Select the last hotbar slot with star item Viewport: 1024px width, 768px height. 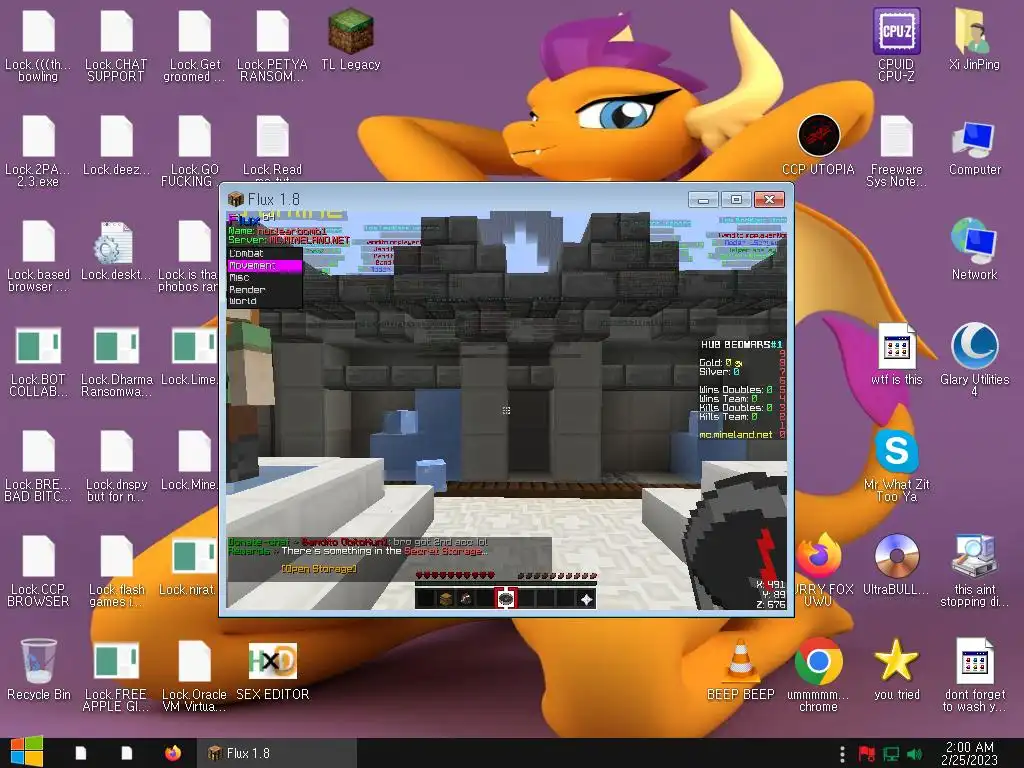click(x=586, y=598)
